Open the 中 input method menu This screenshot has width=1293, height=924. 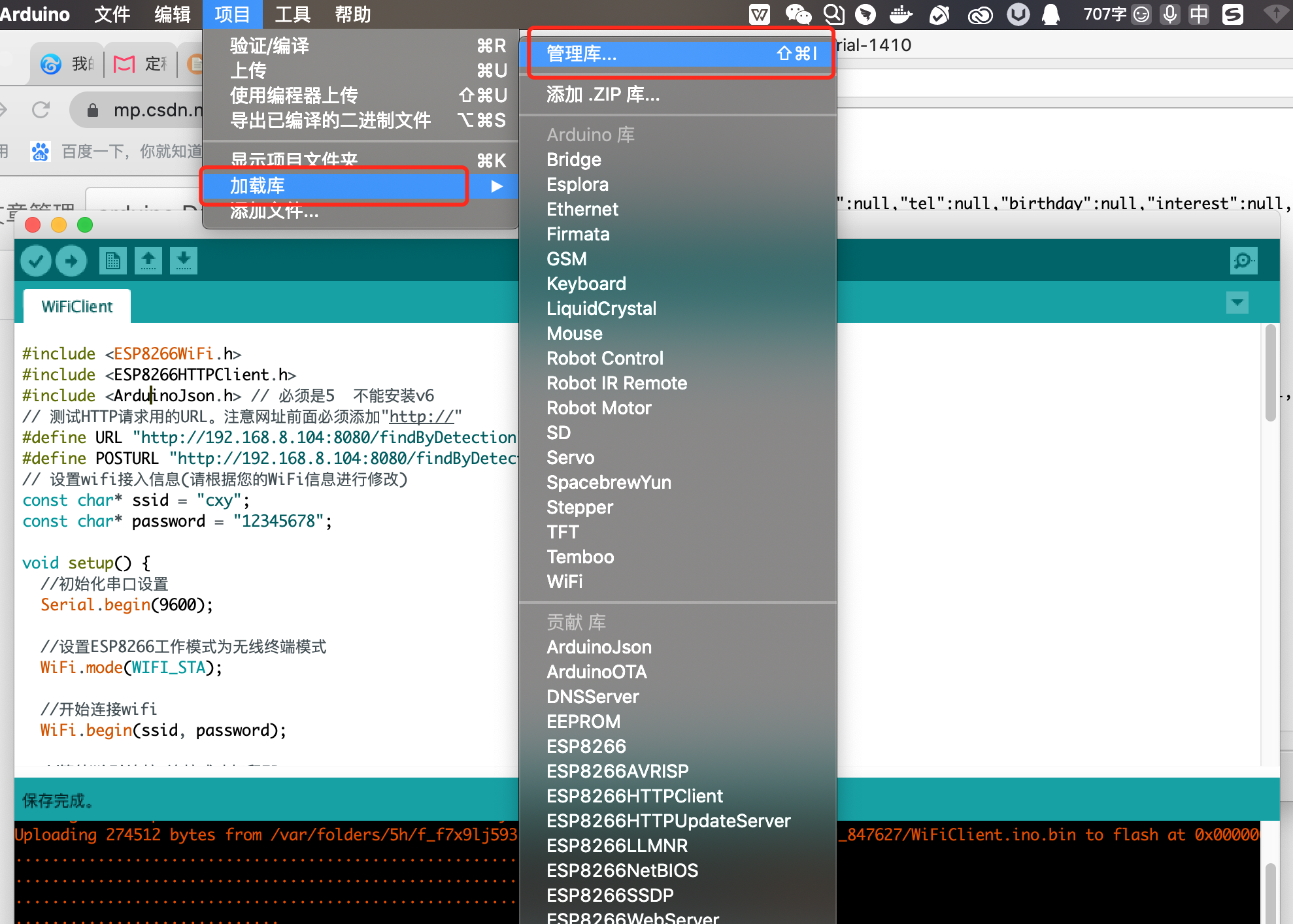(1199, 14)
